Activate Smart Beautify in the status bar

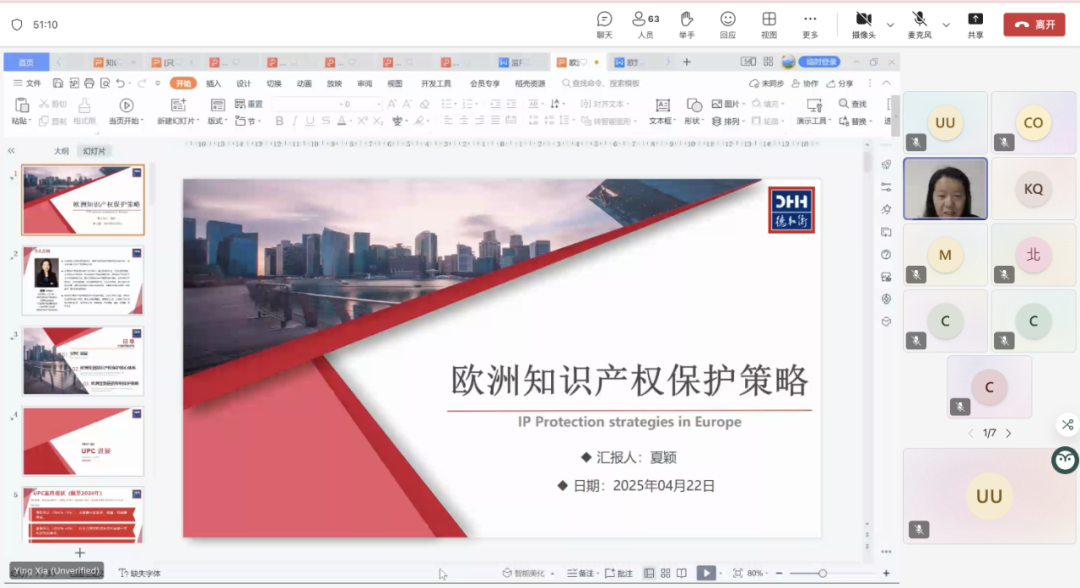522,572
